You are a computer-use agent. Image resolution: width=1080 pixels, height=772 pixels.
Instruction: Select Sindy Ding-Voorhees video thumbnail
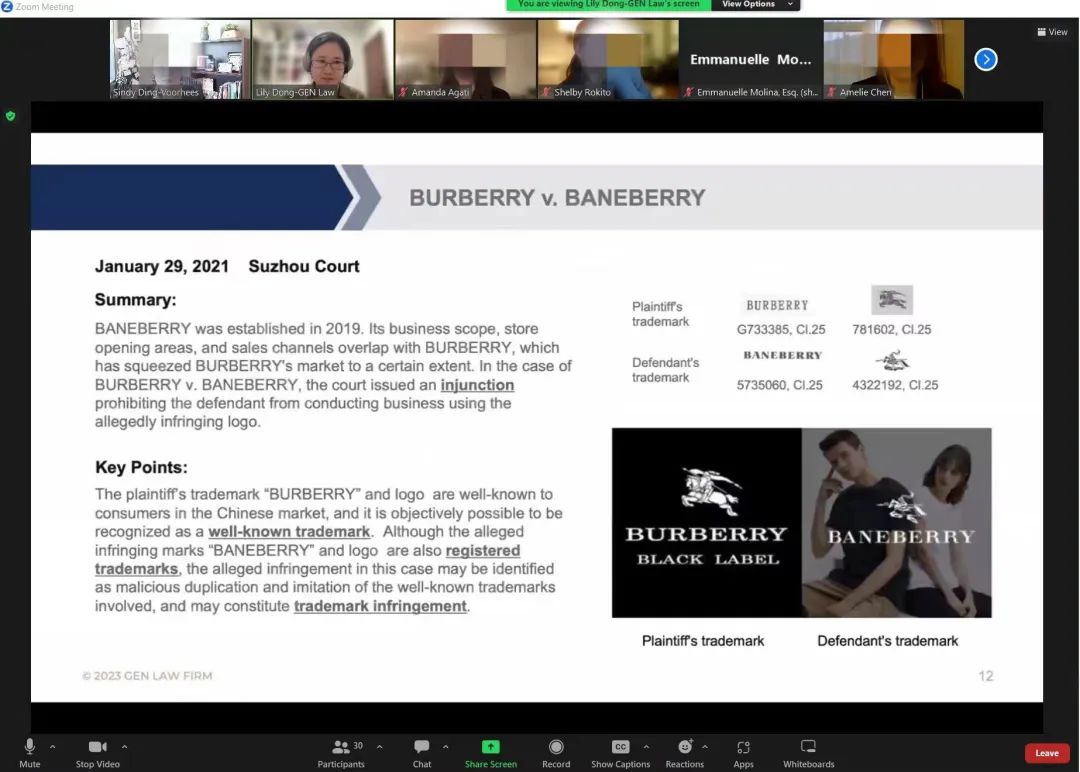[180, 59]
